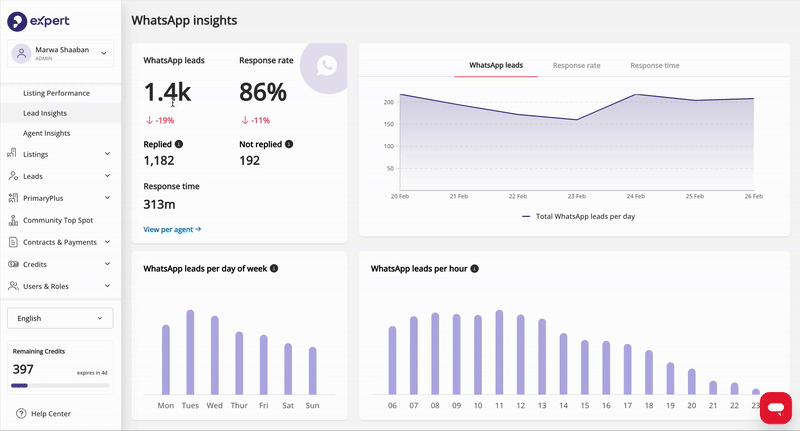
Task: Click the Help Center question mark icon
Action: point(21,414)
